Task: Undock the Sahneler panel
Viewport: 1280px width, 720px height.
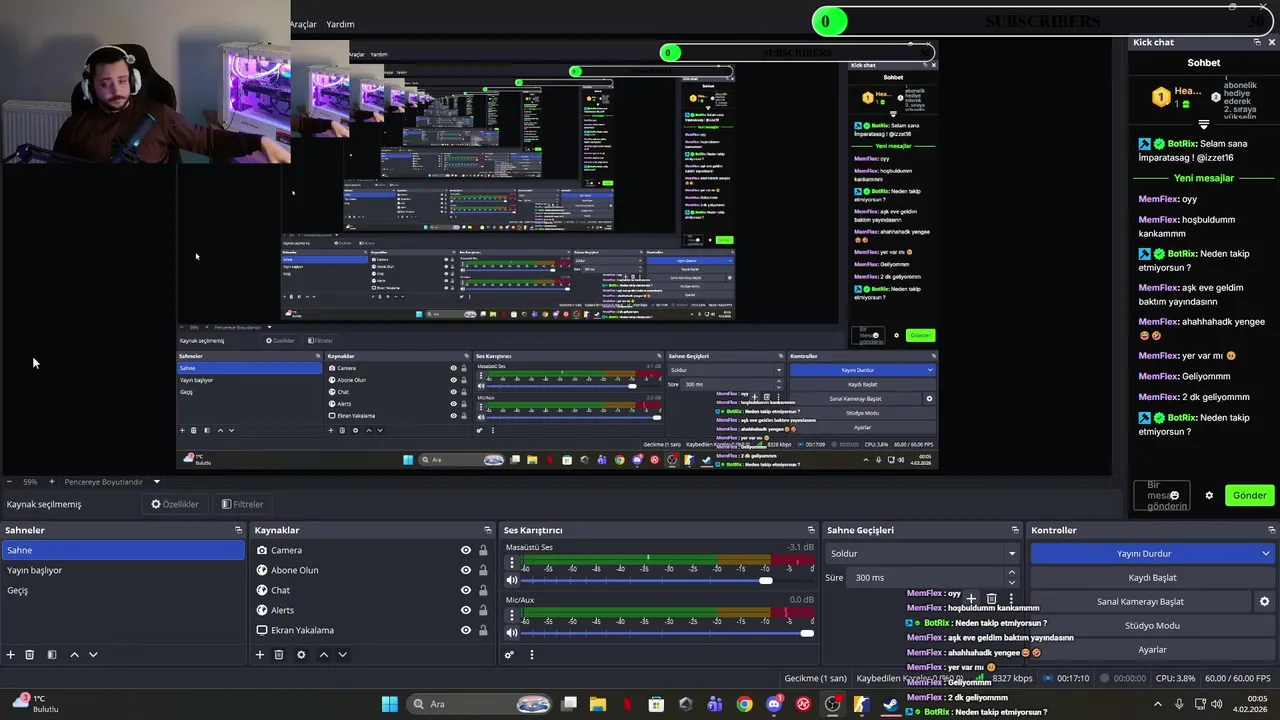Action: pos(238,530)
